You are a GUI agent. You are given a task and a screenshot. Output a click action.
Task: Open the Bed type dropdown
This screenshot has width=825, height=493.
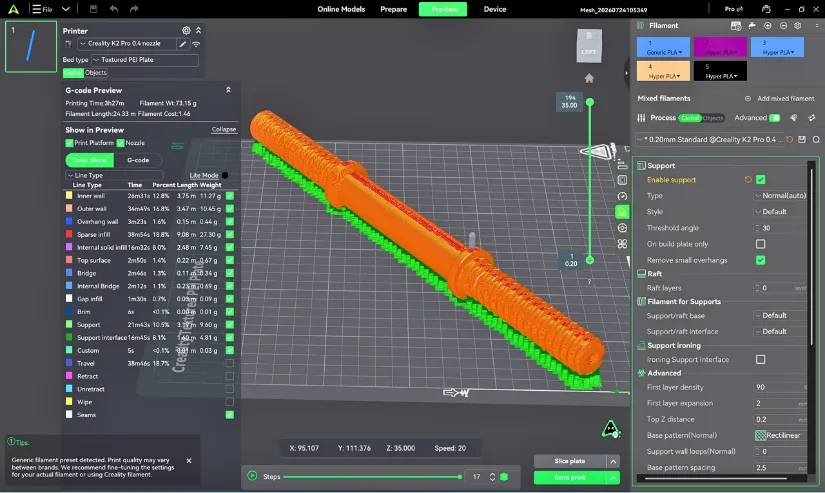coord(145,60)
